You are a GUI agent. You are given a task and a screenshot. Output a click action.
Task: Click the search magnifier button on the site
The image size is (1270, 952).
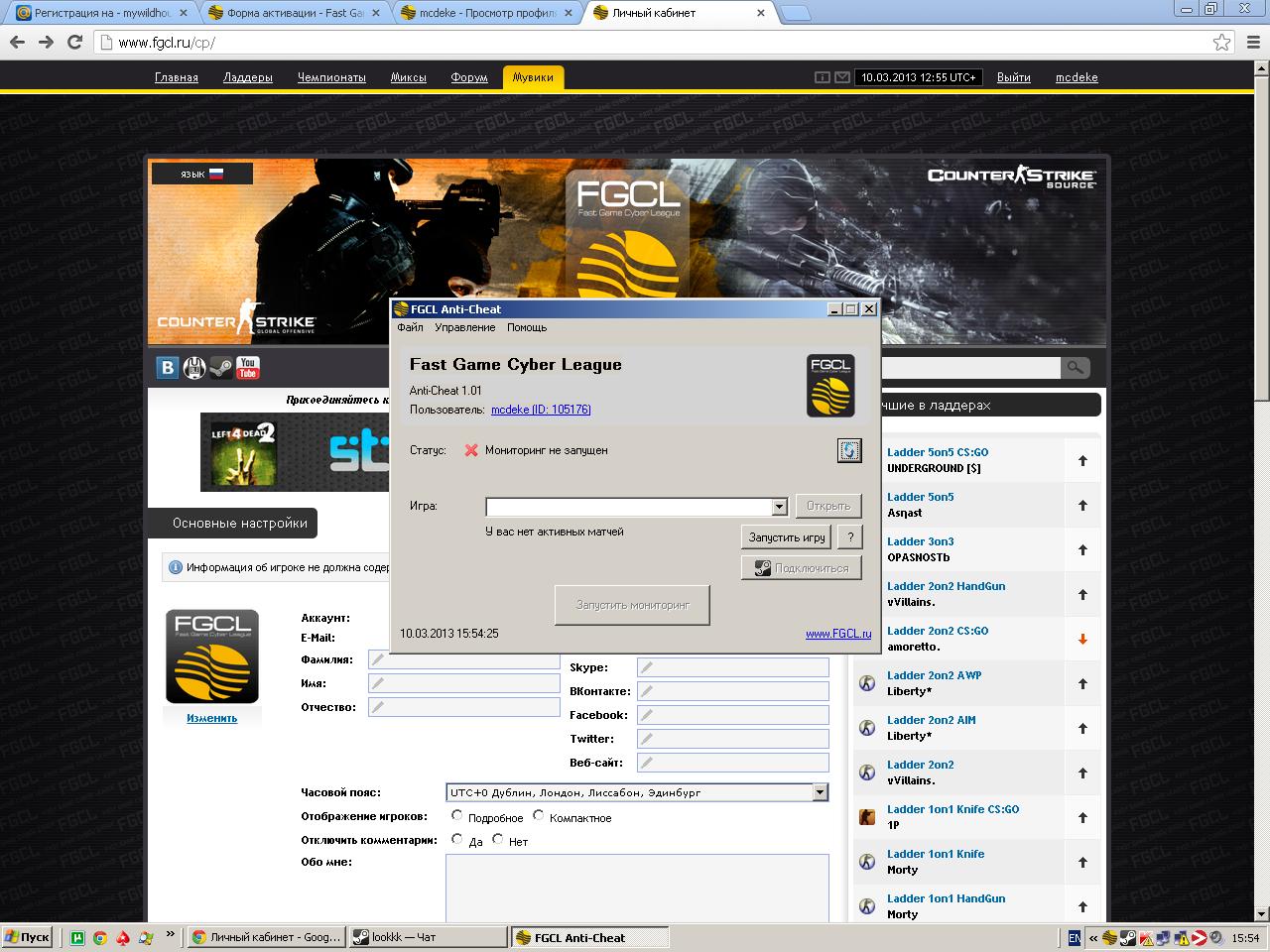coord(1075,368)
